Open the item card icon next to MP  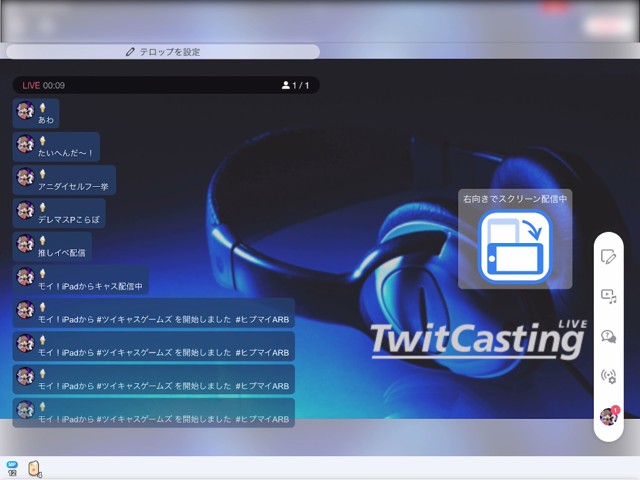[x=35, y=469]
